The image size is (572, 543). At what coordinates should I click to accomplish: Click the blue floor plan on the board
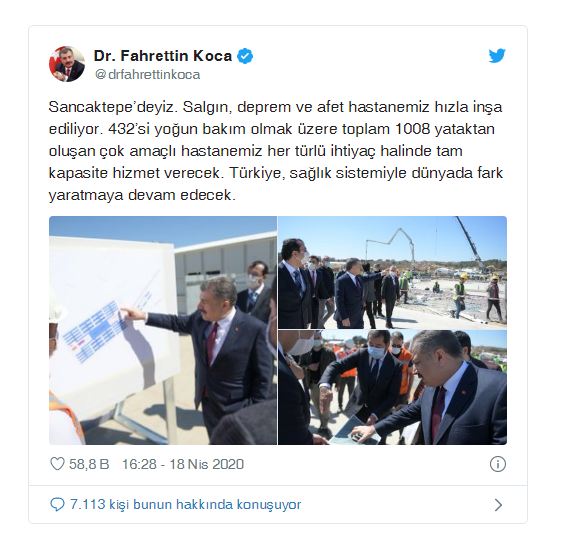(x=93, y=331)
